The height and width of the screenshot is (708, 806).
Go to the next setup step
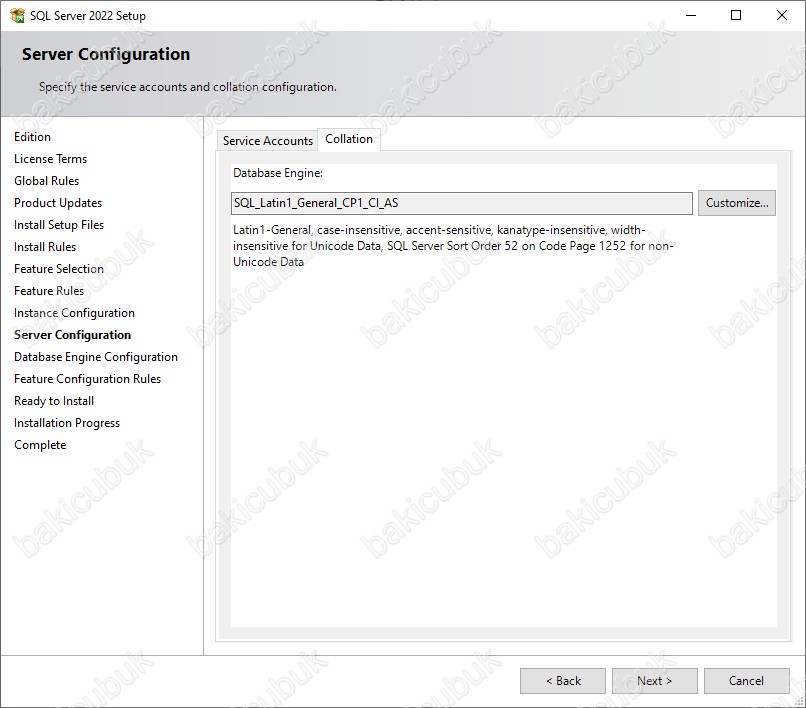(x=654, y=681)
